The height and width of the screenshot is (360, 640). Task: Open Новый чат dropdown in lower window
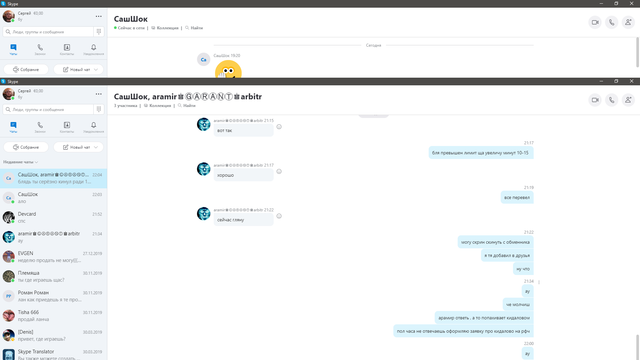pyautogui.click(x=78, y=147)
